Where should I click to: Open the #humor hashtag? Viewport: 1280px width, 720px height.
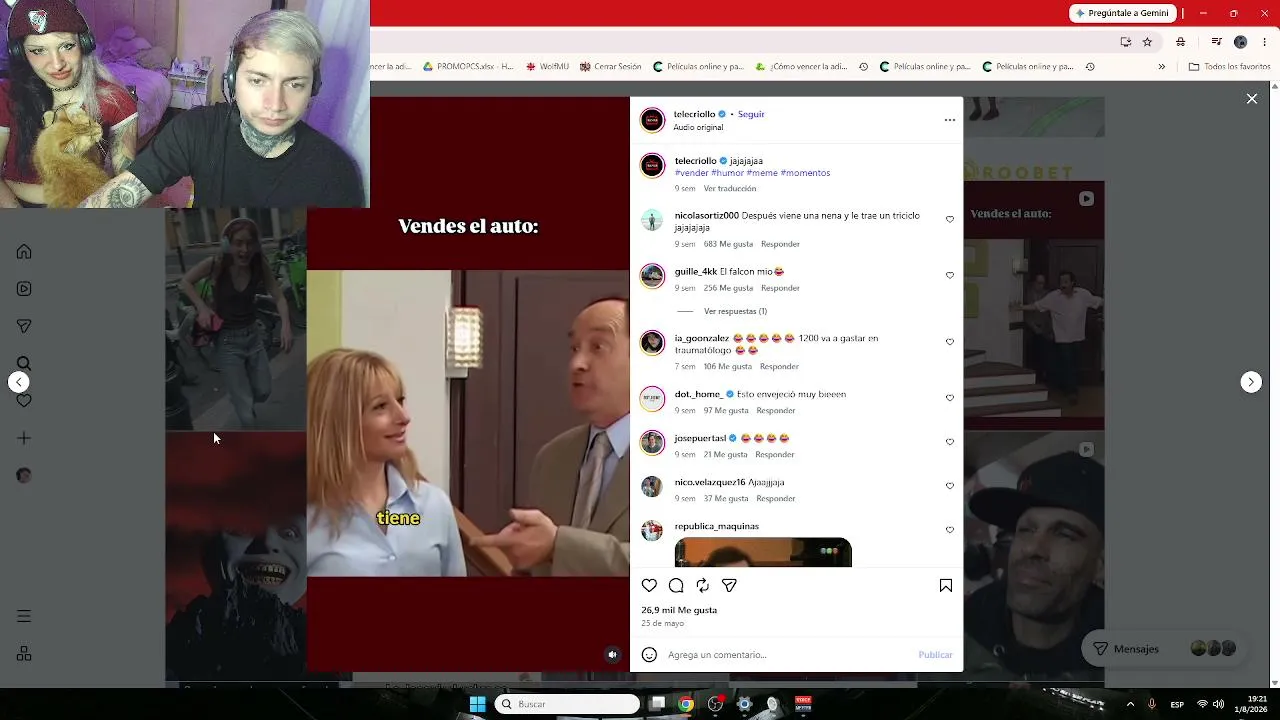click(727, 173)
